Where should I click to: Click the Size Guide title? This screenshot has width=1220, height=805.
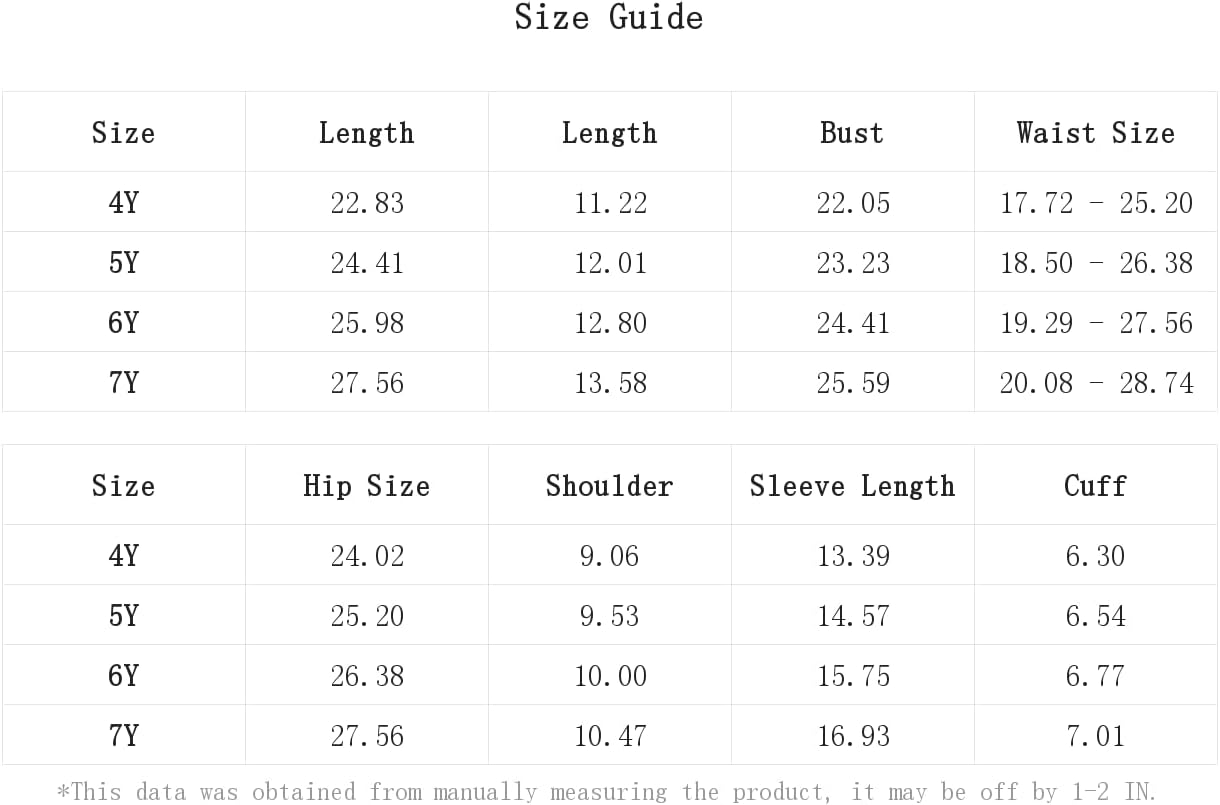point(609,17)
